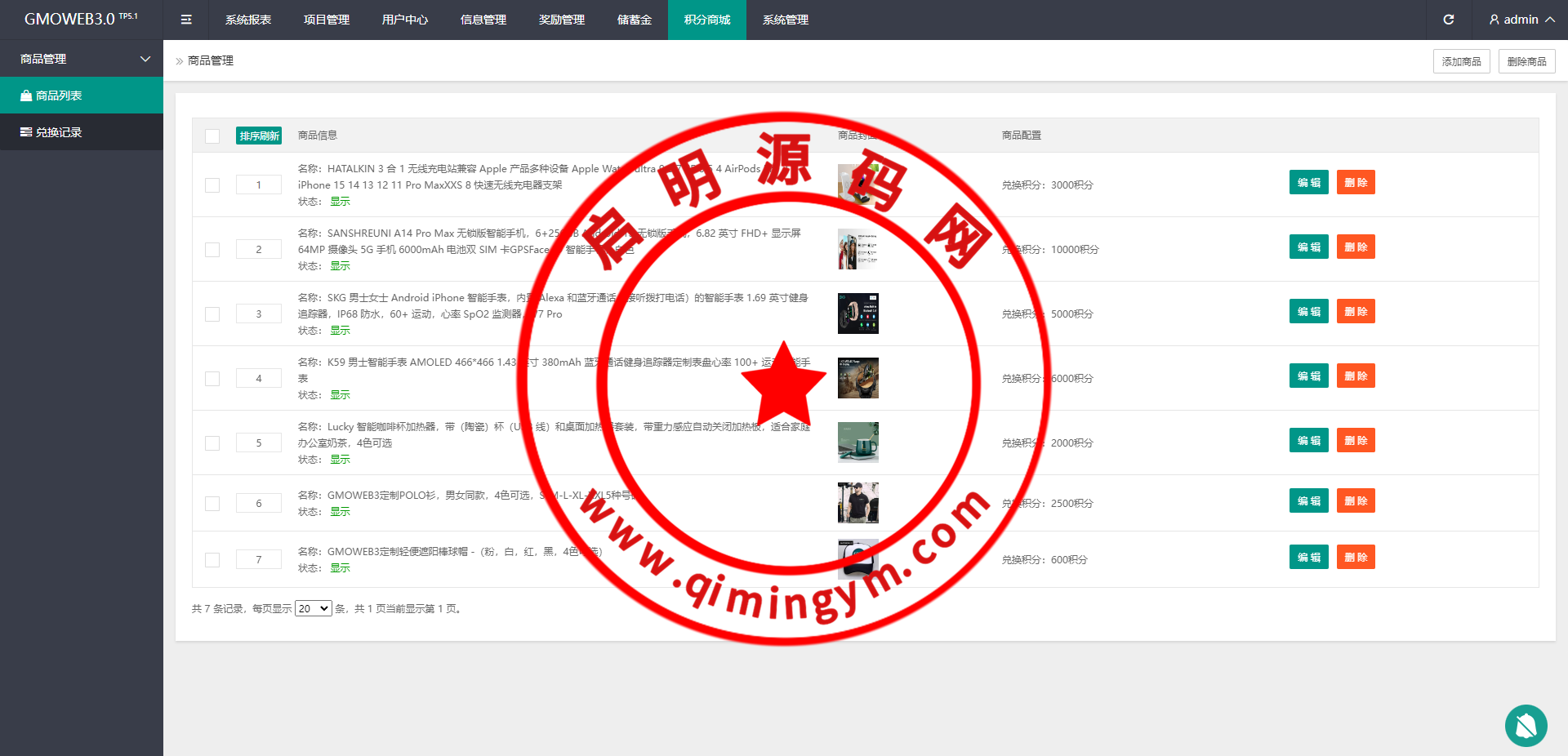1568x756 pixels.
Task: Expand the admin account menu arrow
Action: tap(1550, 20)
